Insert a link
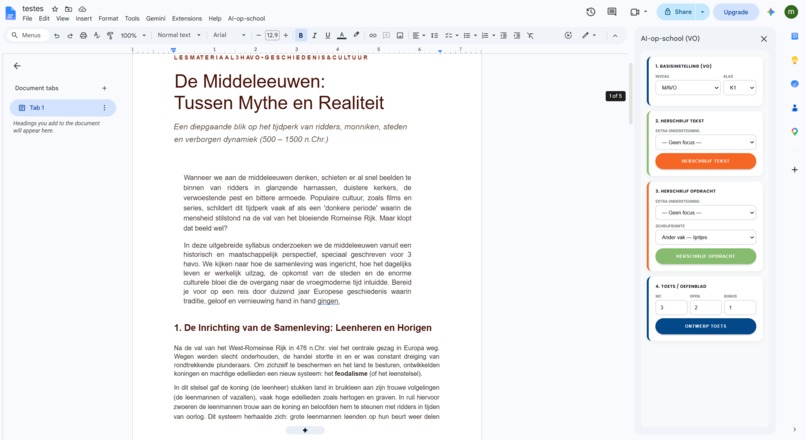Image resolution: width=806 pixels, height=440 pixels. pos(373,35)
